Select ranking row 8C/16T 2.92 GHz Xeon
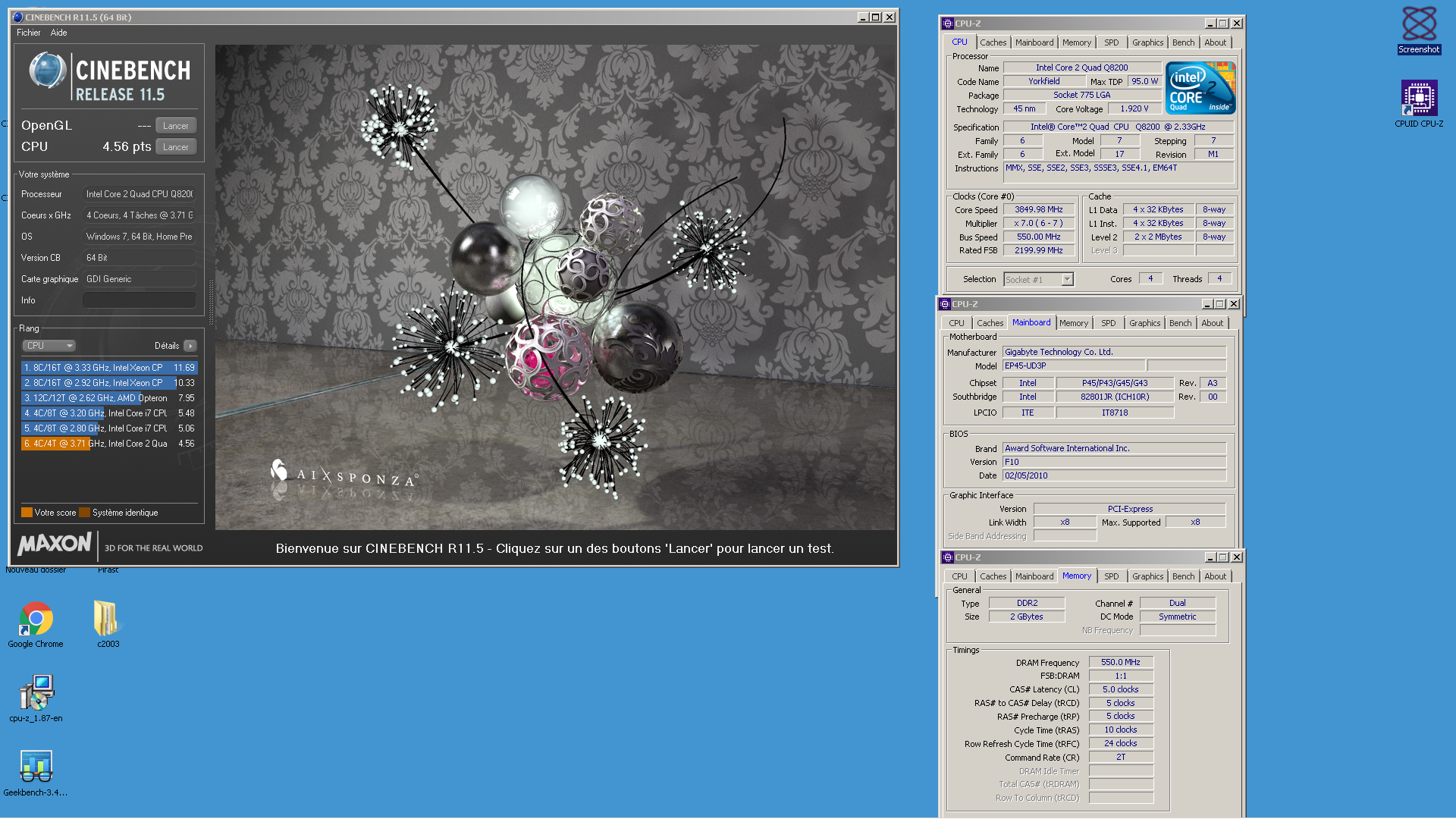 pos(109,383)
